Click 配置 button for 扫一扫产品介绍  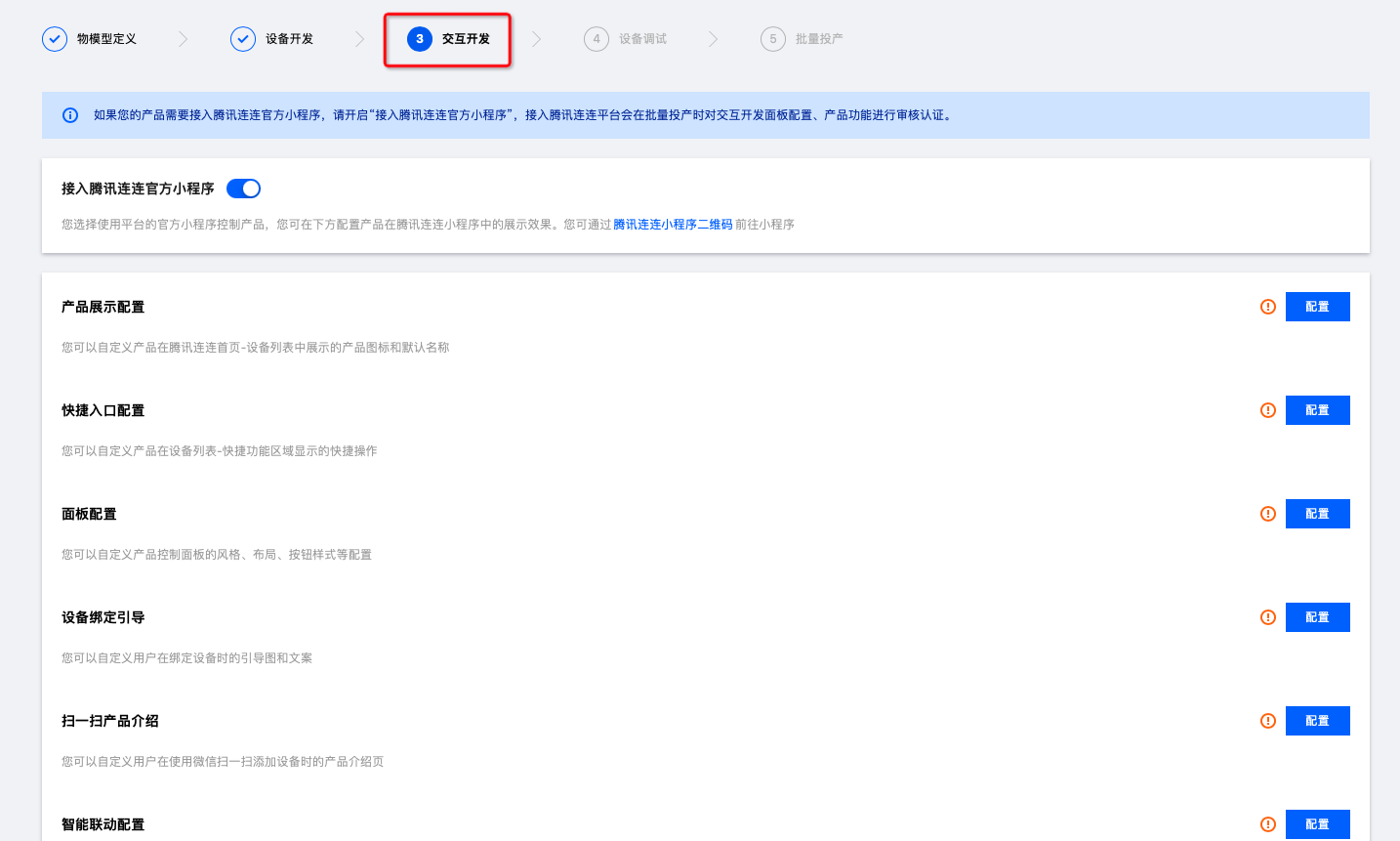point(1317,721)
